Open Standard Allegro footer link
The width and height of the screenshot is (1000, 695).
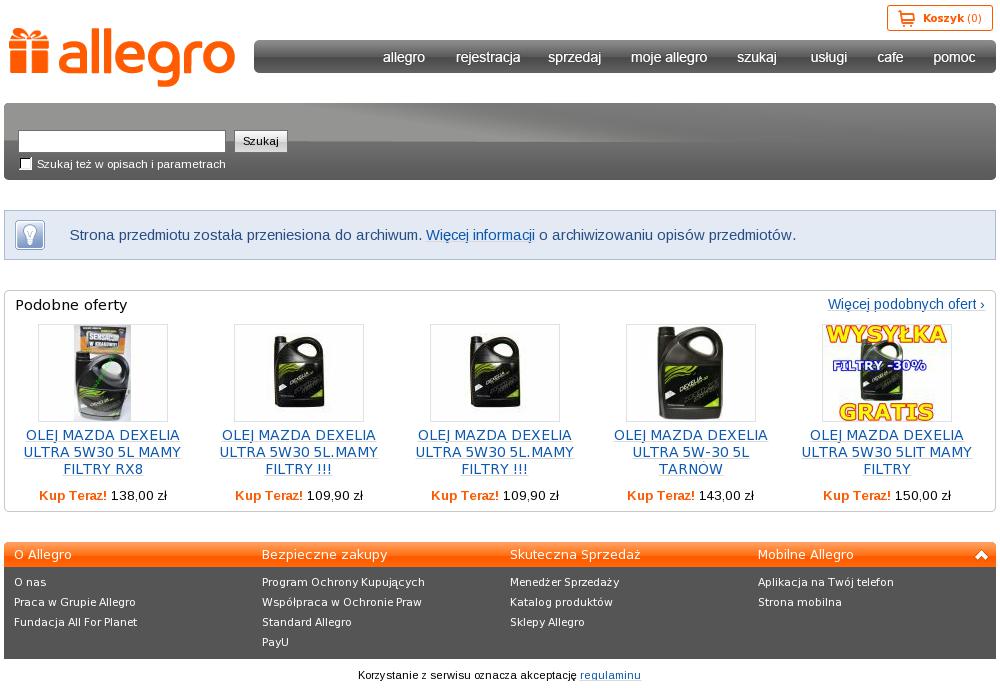(x=307, y=622)
